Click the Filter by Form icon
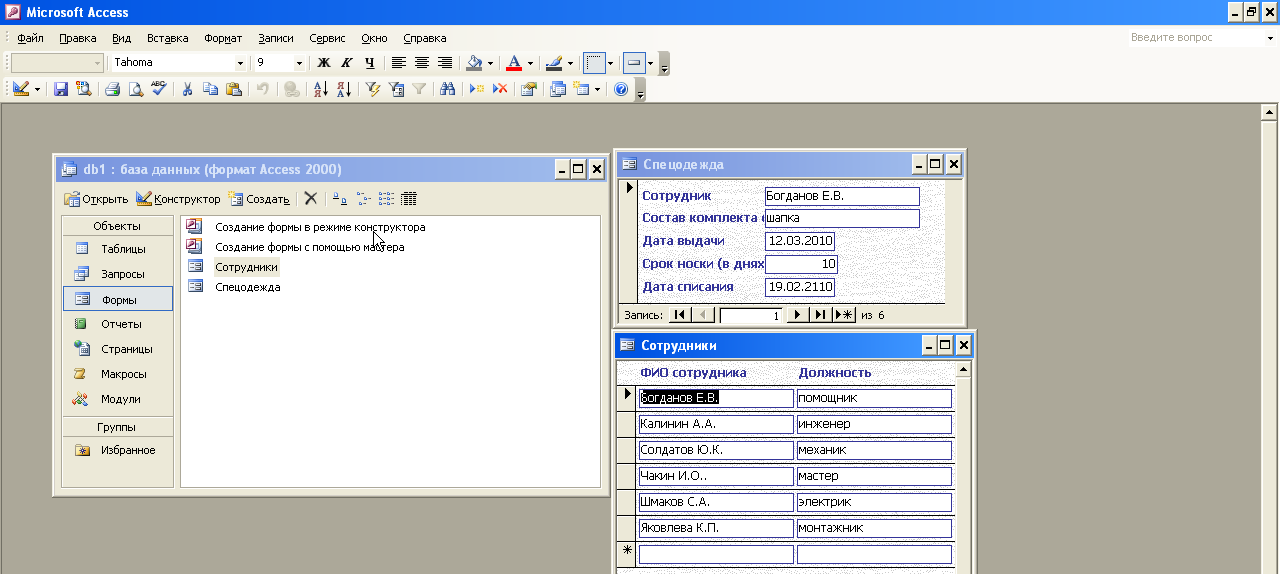This screenshot has height=574, width=1280. (x=396, y=89)
